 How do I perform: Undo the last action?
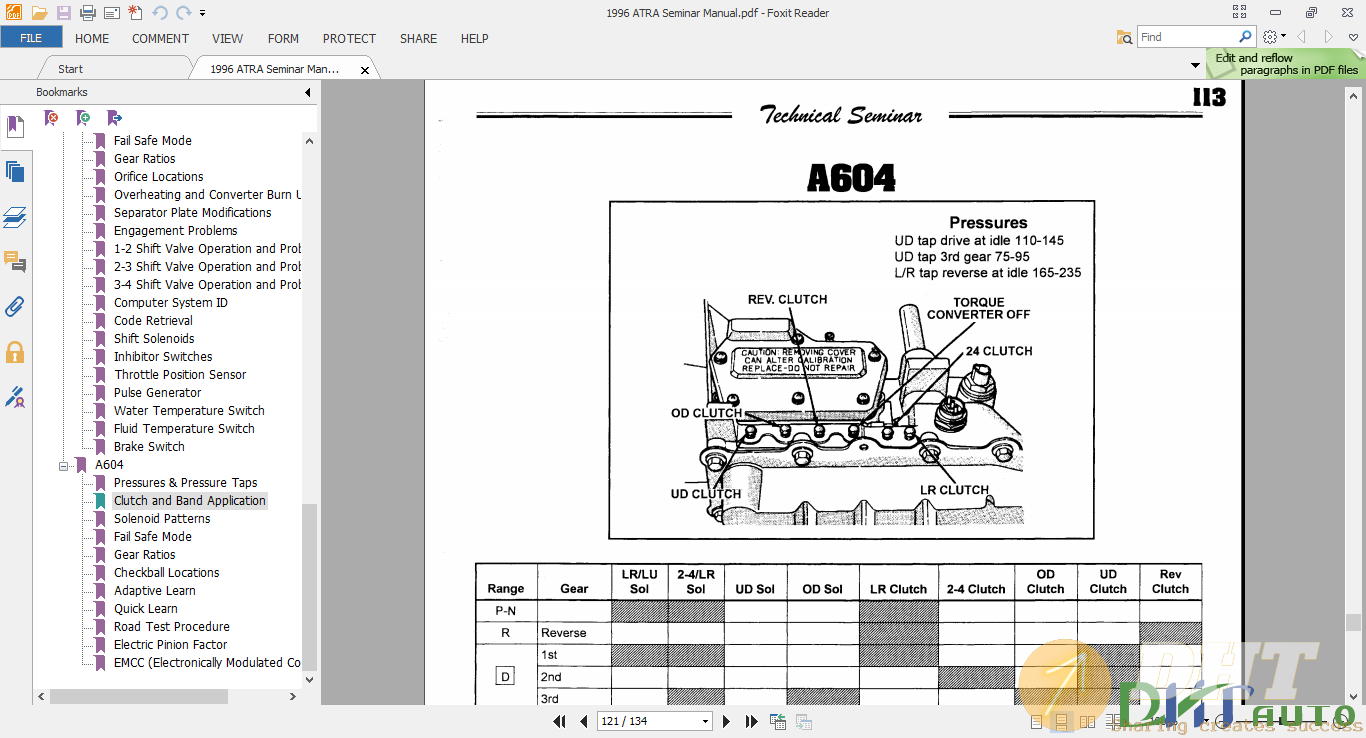click(x=160, y=13)
